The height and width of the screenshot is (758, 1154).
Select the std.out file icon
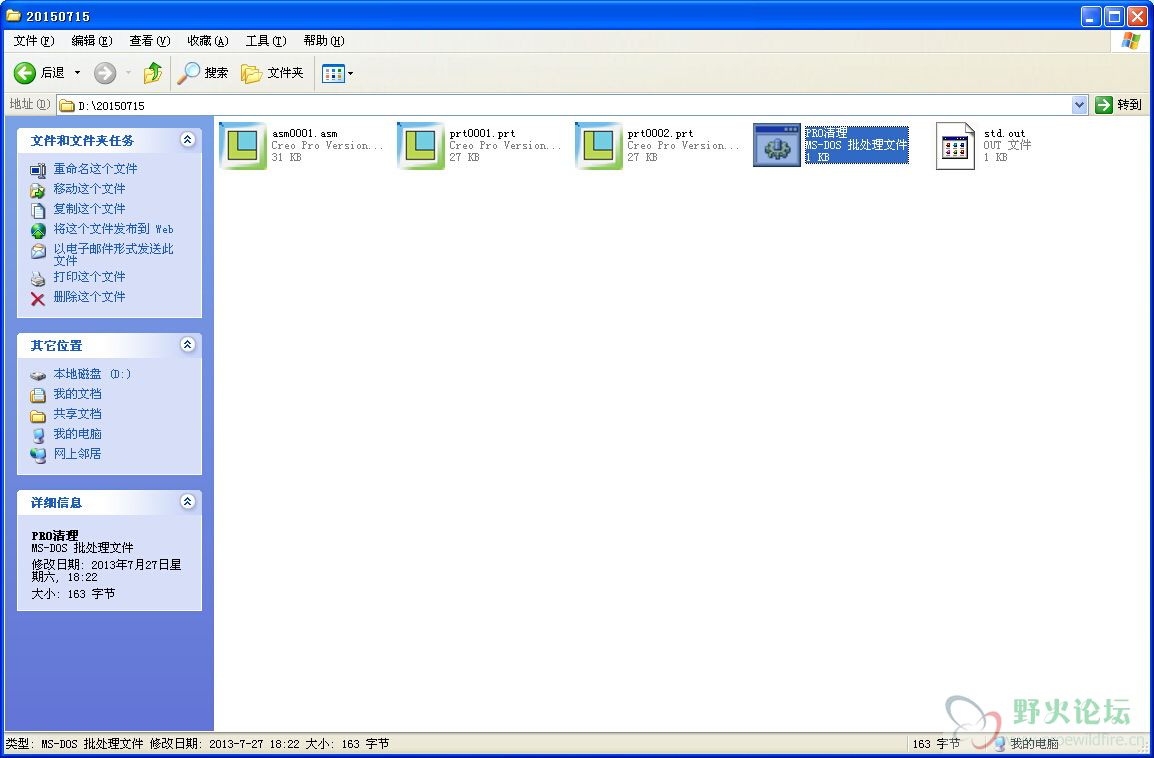tap(955, 146)
